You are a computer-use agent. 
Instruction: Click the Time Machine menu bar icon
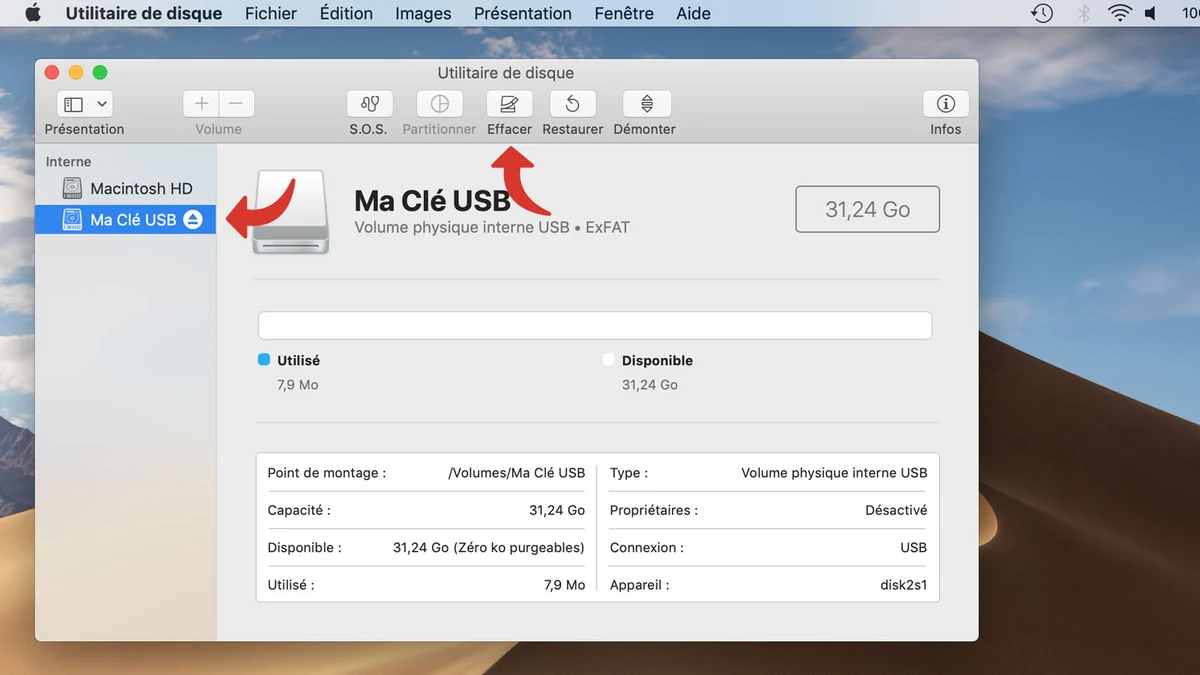click(1042, 13)
